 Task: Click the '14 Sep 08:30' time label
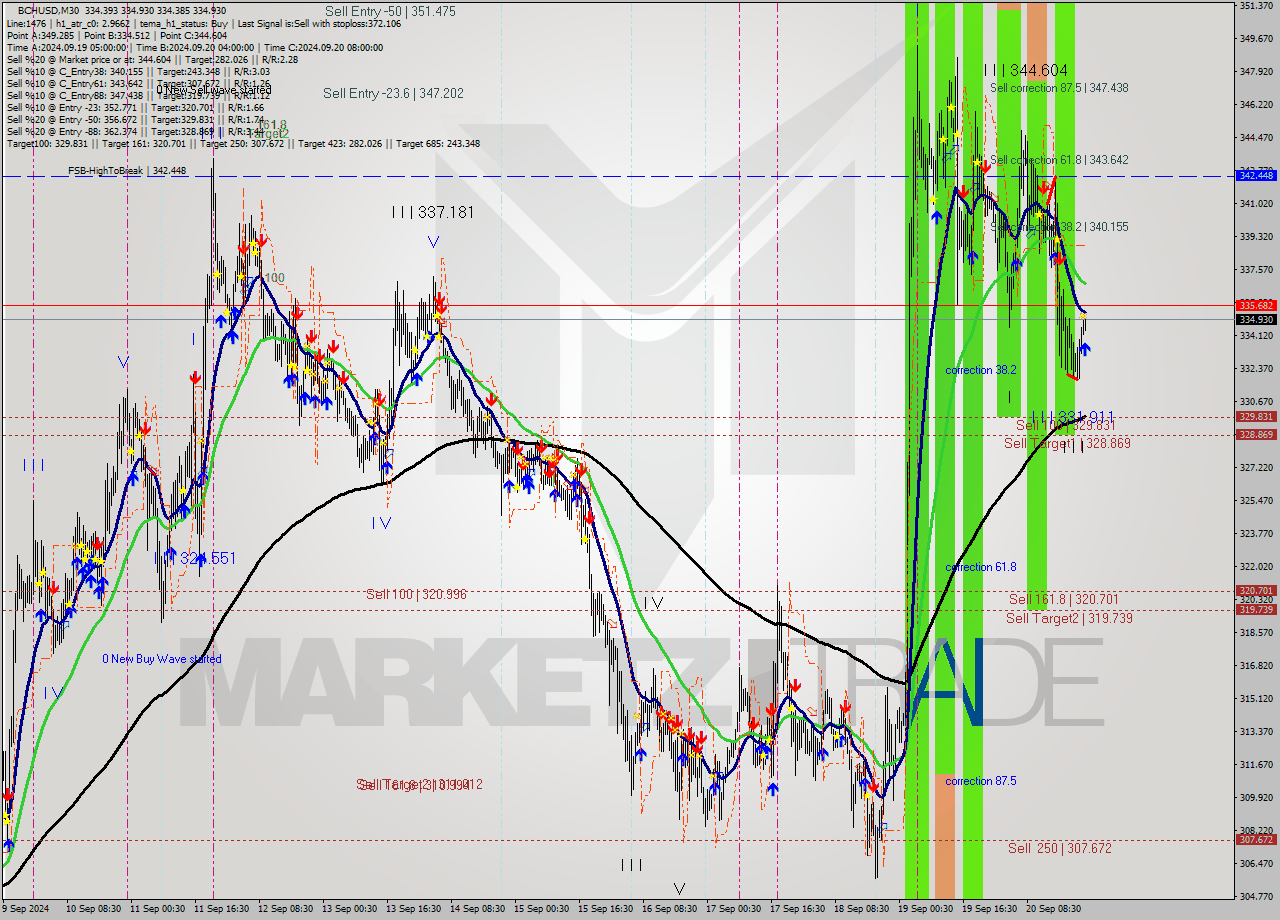(x=479, y=909)
